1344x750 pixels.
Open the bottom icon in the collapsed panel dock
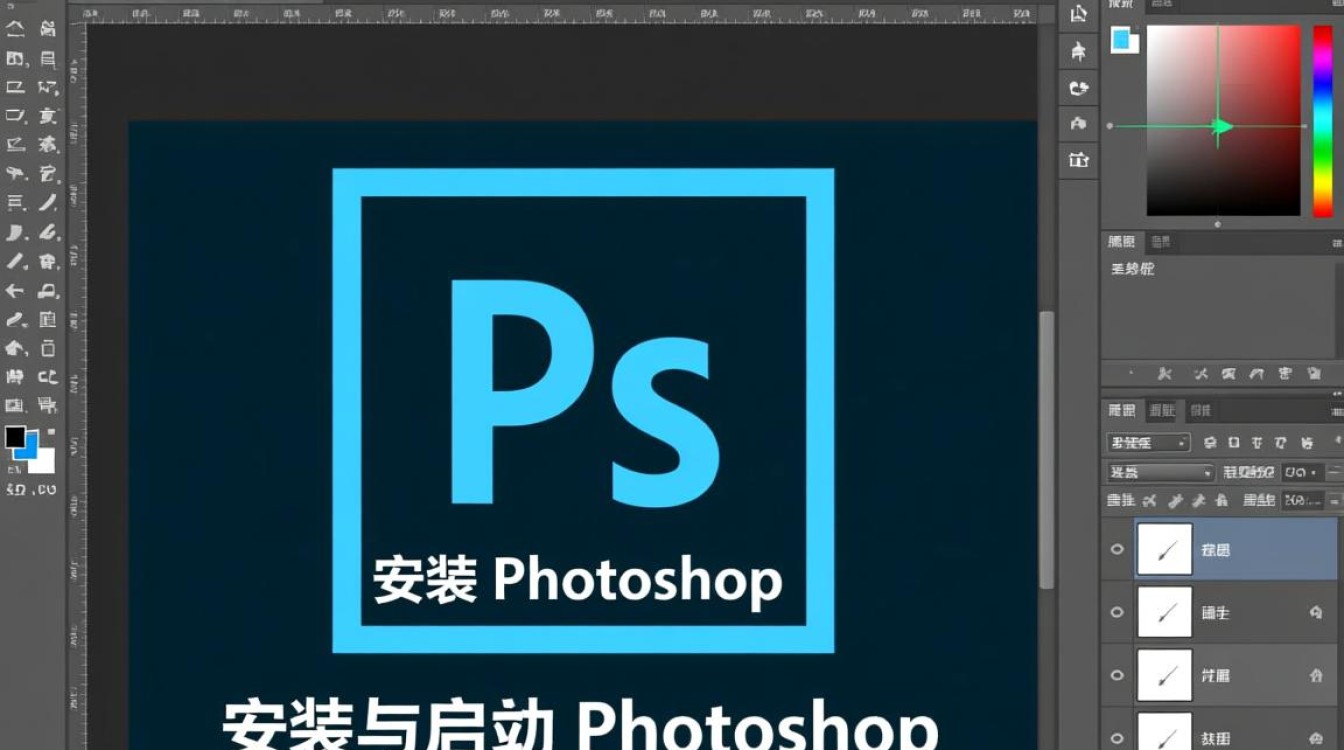pyautogui.click(x=1078, y=159)
